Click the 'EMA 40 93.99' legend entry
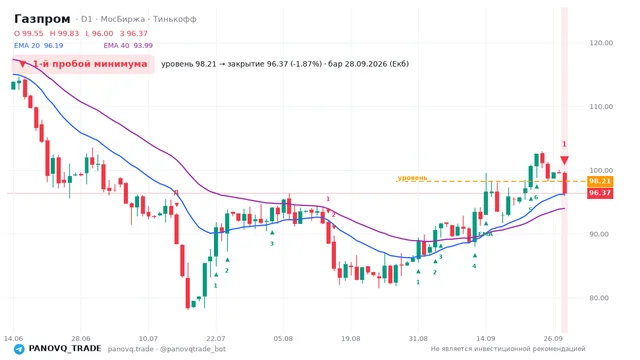The width and height of the screenshot is (640, 360). [128, 46]
